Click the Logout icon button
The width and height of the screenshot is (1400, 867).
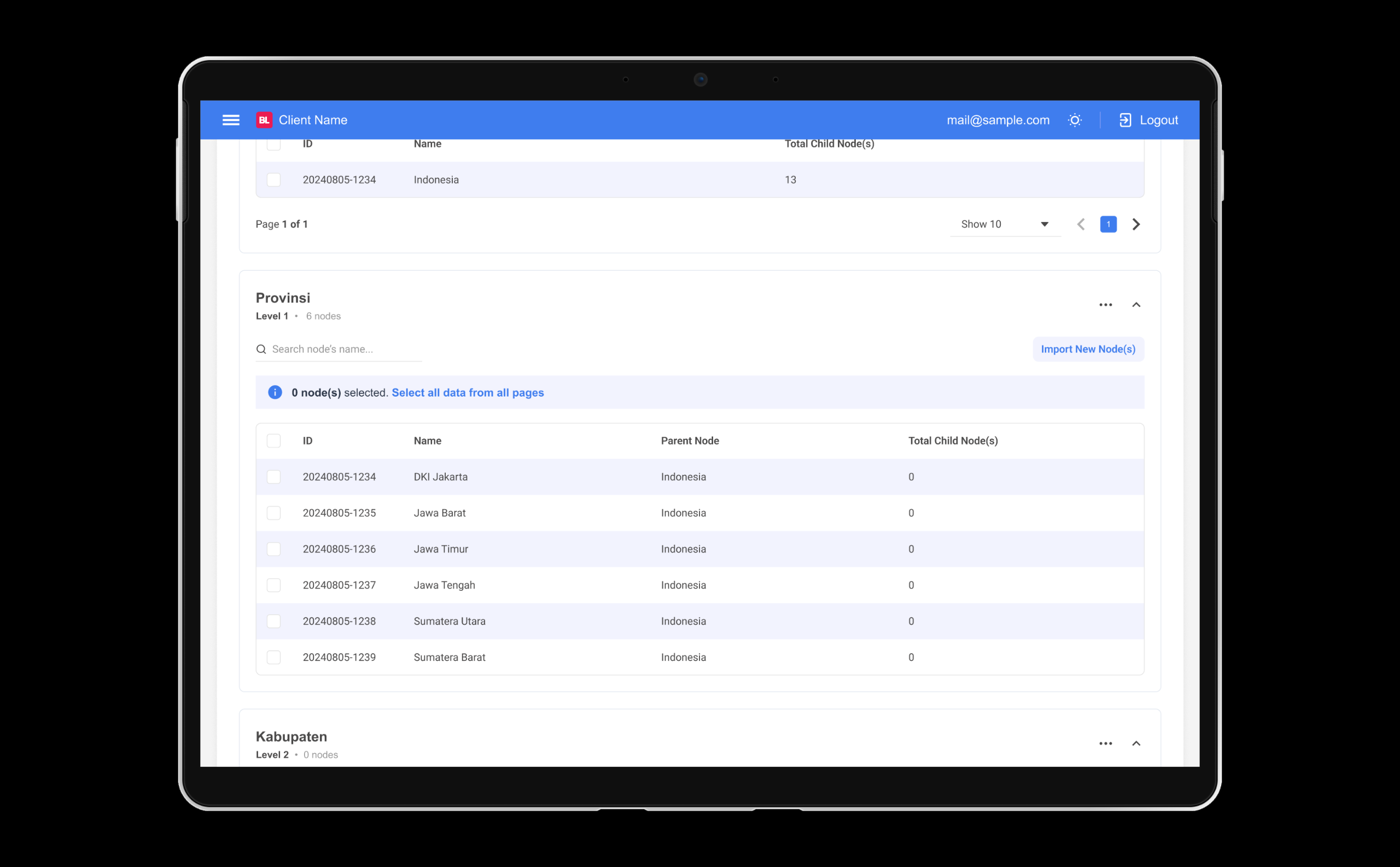1125,120
